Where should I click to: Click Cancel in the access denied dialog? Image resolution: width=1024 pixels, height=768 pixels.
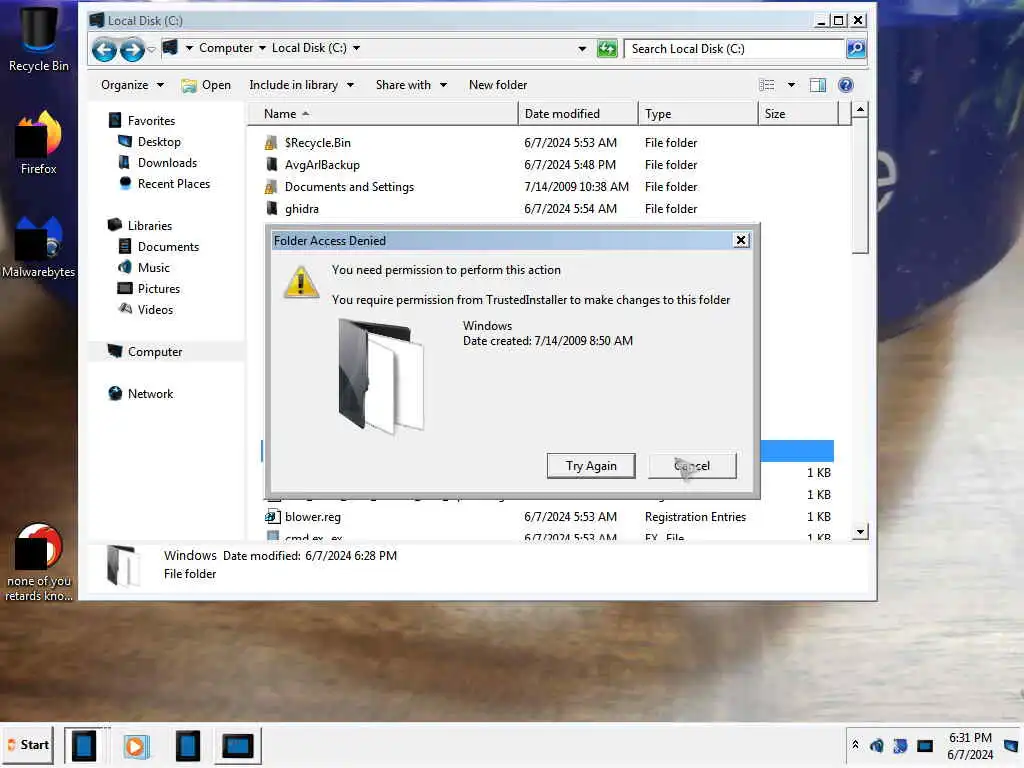(692, 466)
